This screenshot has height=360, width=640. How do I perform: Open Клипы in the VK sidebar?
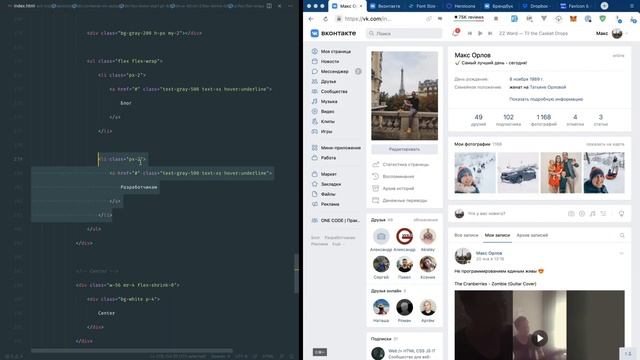point(328,121)
